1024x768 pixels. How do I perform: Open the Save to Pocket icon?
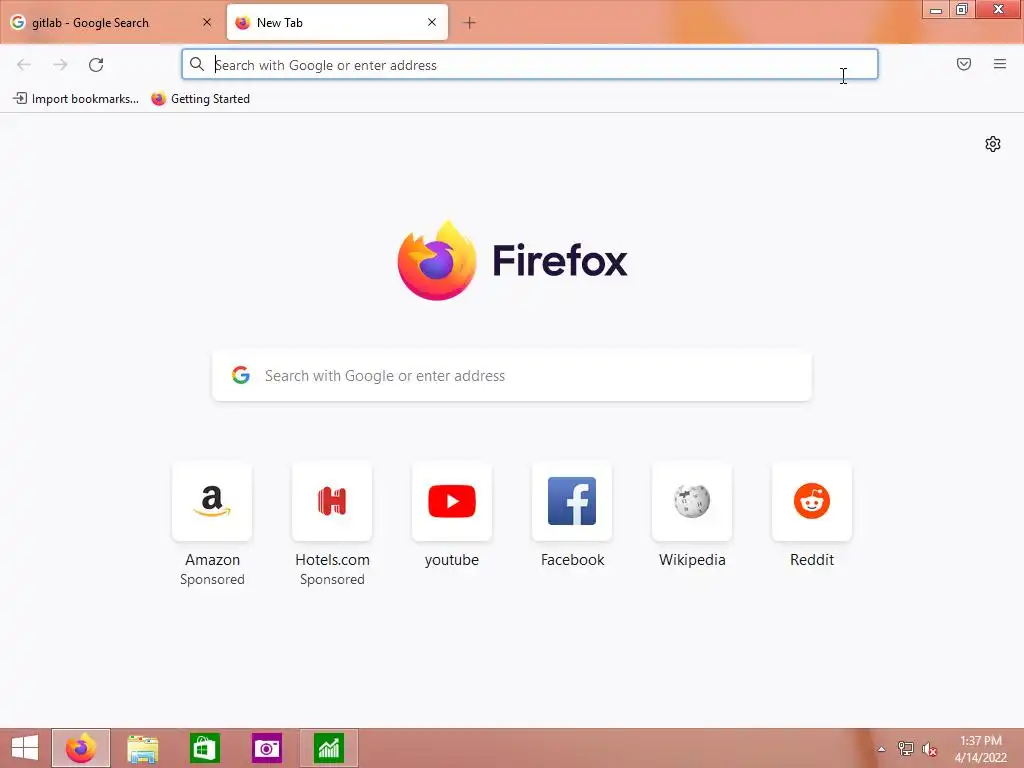(x=963, y=64)
